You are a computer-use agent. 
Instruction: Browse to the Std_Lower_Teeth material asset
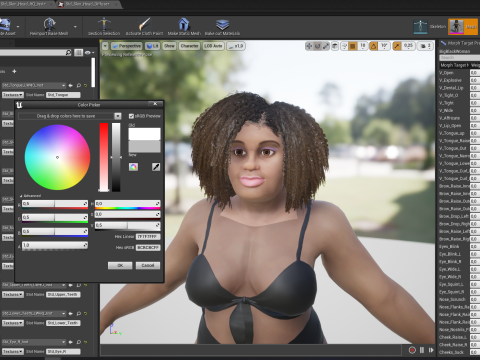[x=79, y=314]
